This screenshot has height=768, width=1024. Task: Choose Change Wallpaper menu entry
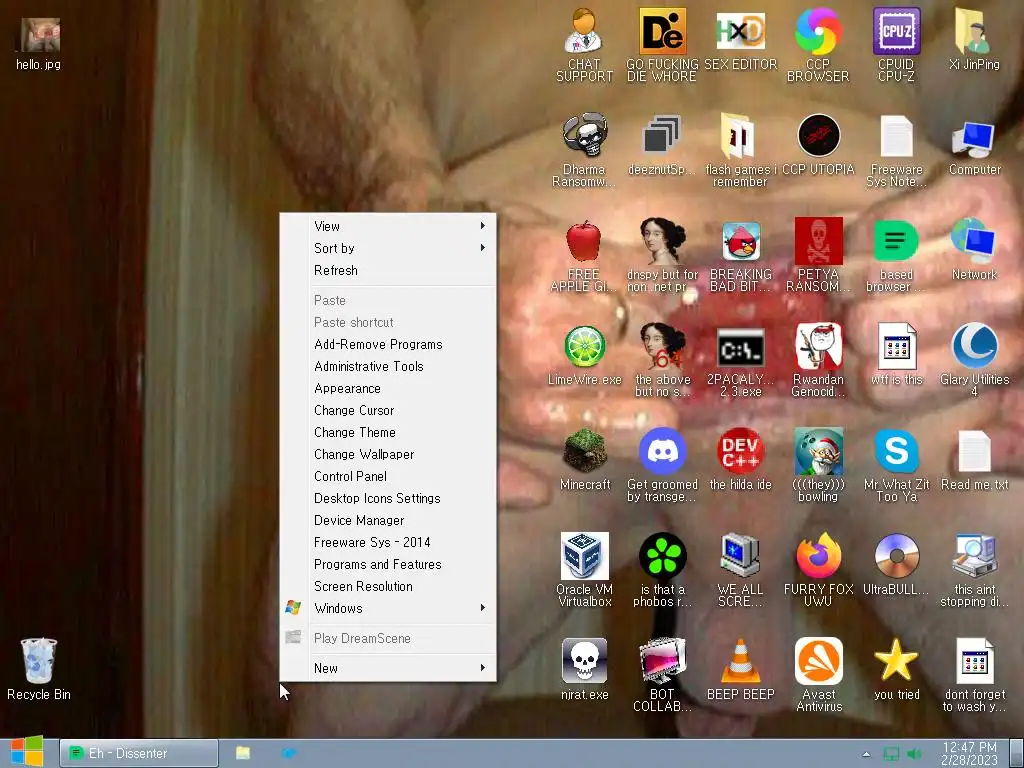[x=388, y=455]
